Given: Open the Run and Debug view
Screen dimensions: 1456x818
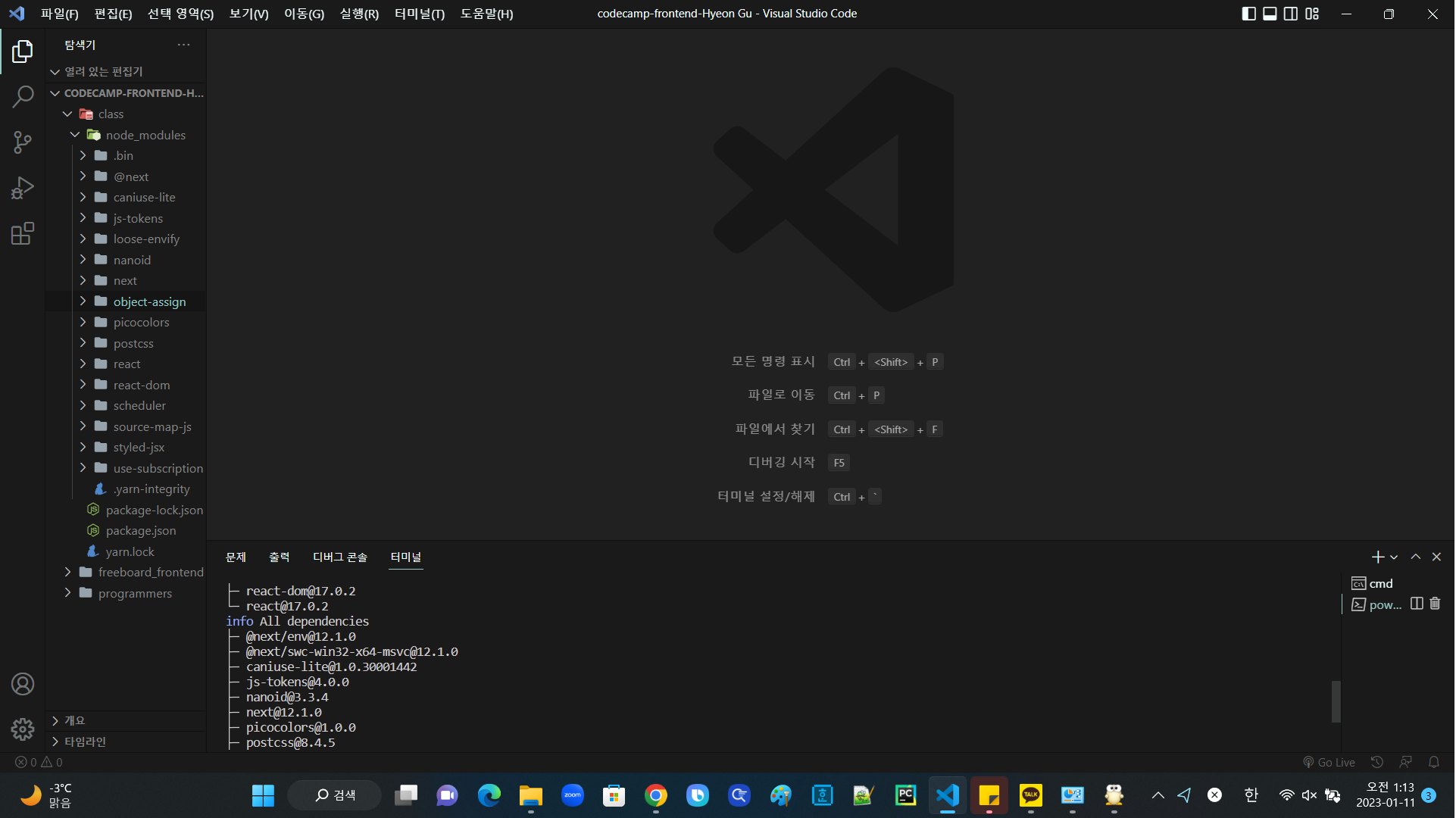Looking at the screenshot, I should (x=23, y=188).
